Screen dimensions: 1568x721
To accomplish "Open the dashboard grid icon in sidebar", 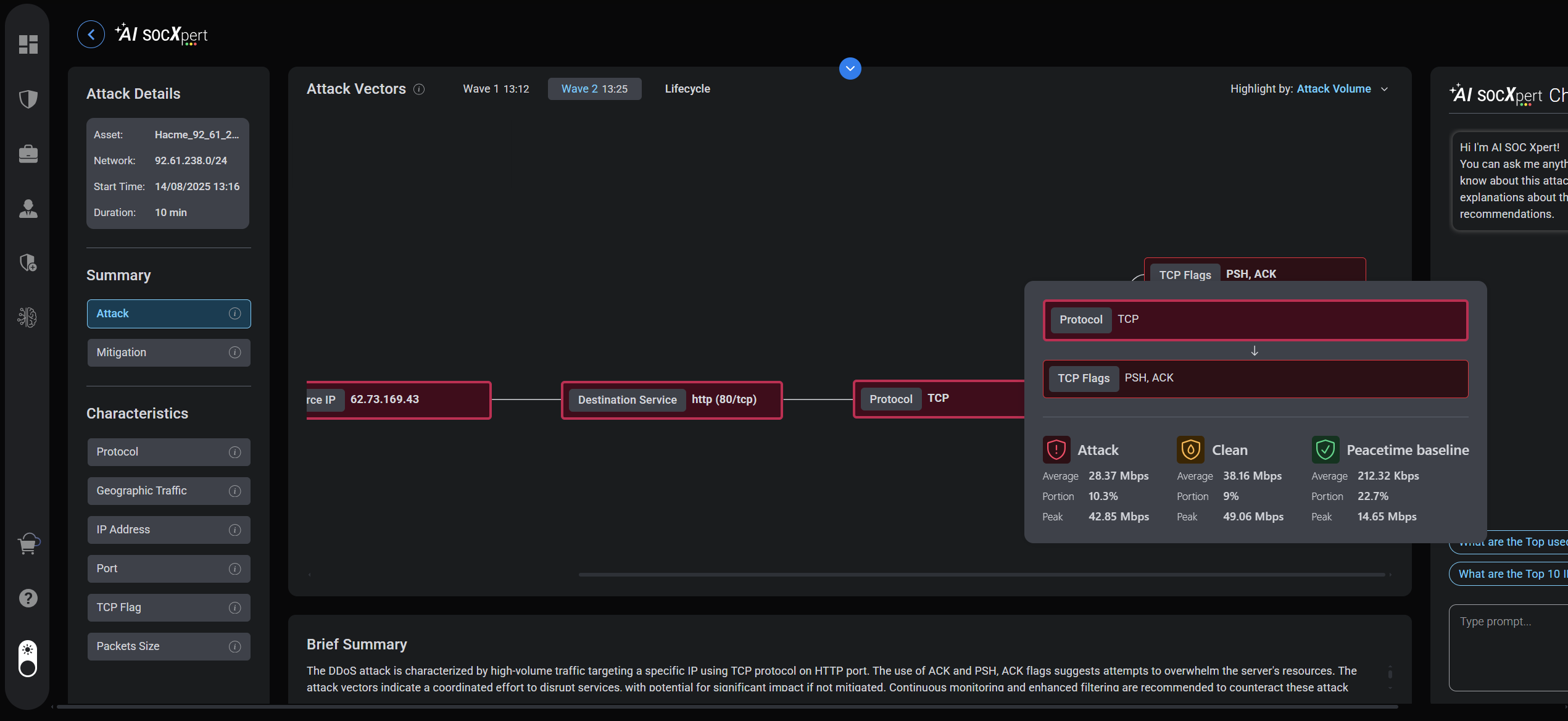I will 28,44.
